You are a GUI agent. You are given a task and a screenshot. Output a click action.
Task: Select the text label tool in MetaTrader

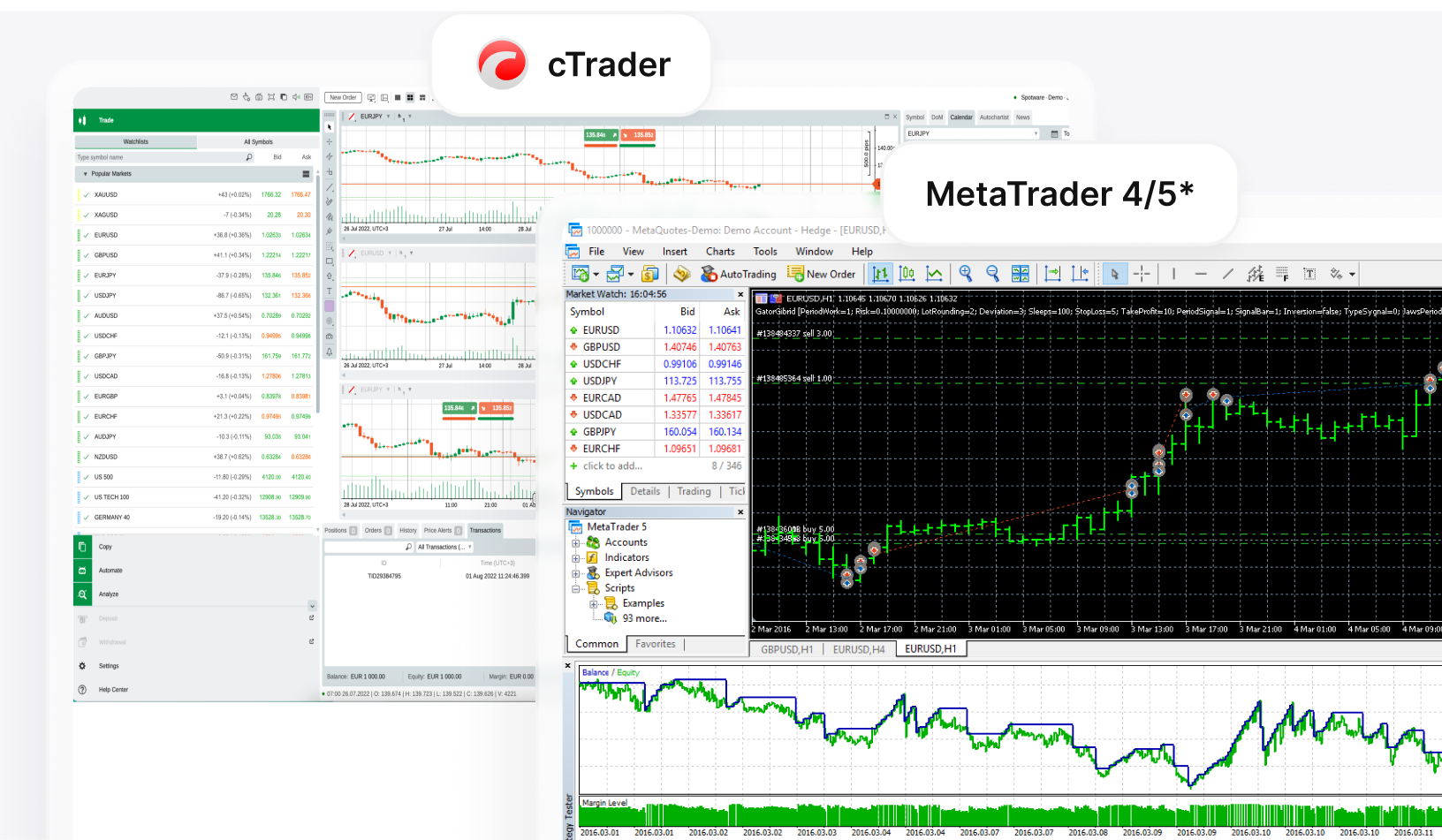1309,274
